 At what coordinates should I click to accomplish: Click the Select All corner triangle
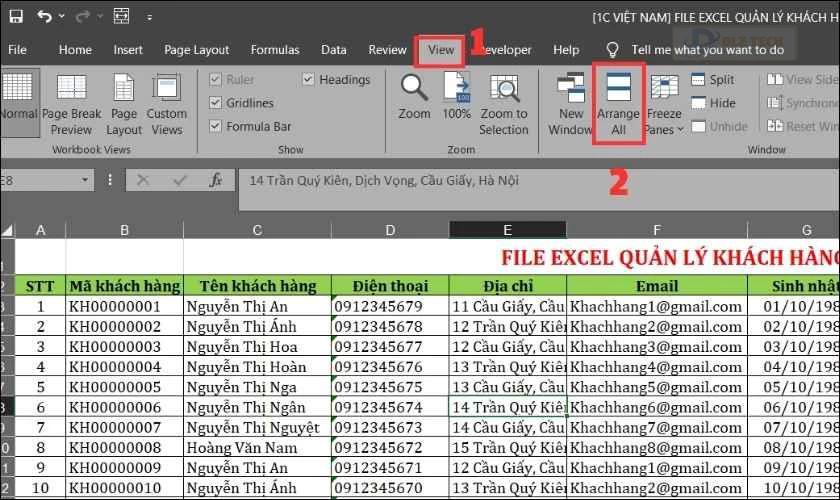7,230
